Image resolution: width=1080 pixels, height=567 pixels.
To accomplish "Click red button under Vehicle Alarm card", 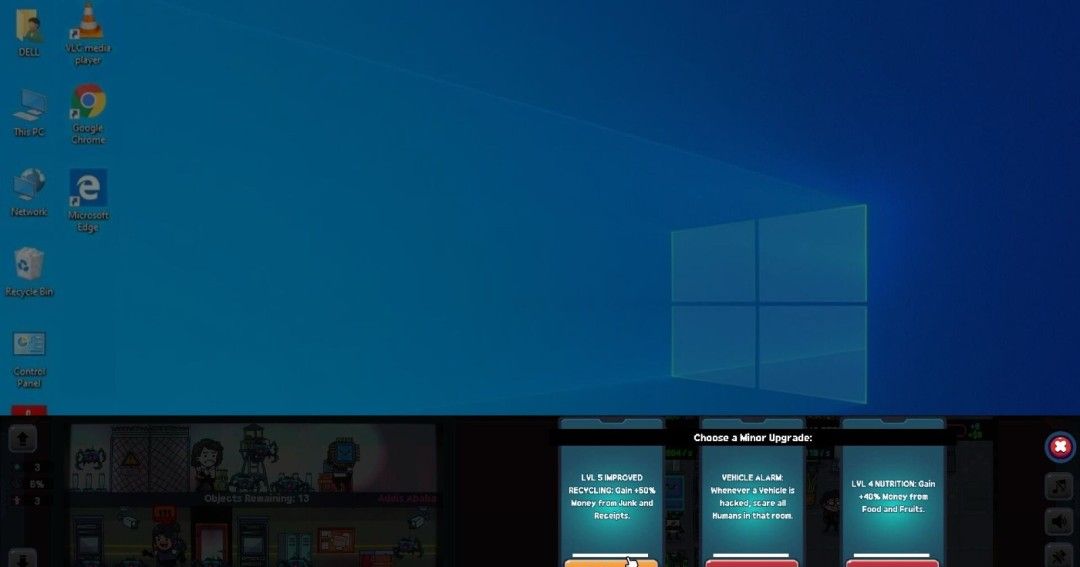I will point(752,562).
